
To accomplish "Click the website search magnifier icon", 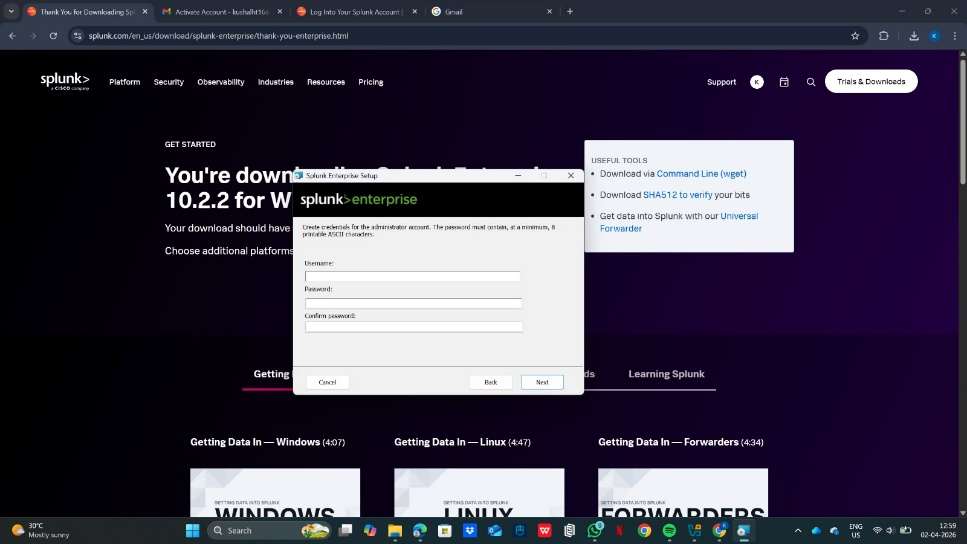I will [x=810, y=82].
